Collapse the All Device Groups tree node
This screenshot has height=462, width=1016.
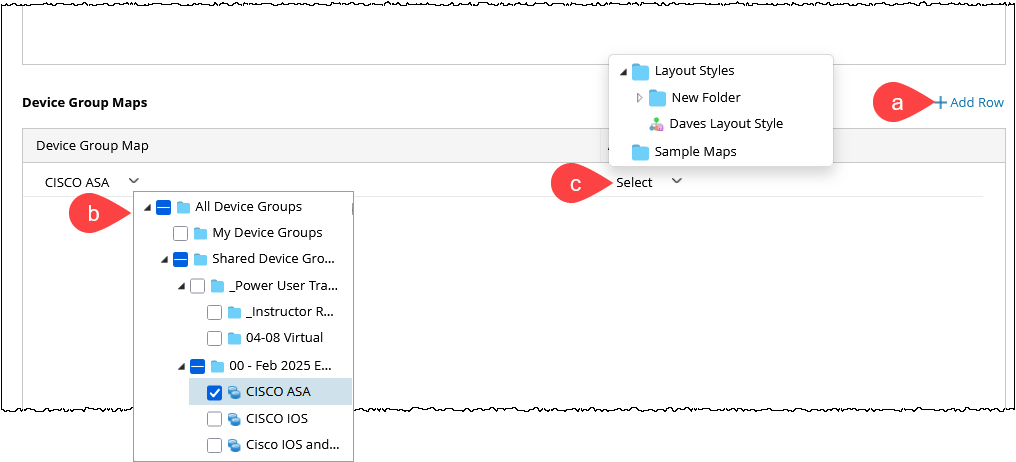[x=148, y=208]
